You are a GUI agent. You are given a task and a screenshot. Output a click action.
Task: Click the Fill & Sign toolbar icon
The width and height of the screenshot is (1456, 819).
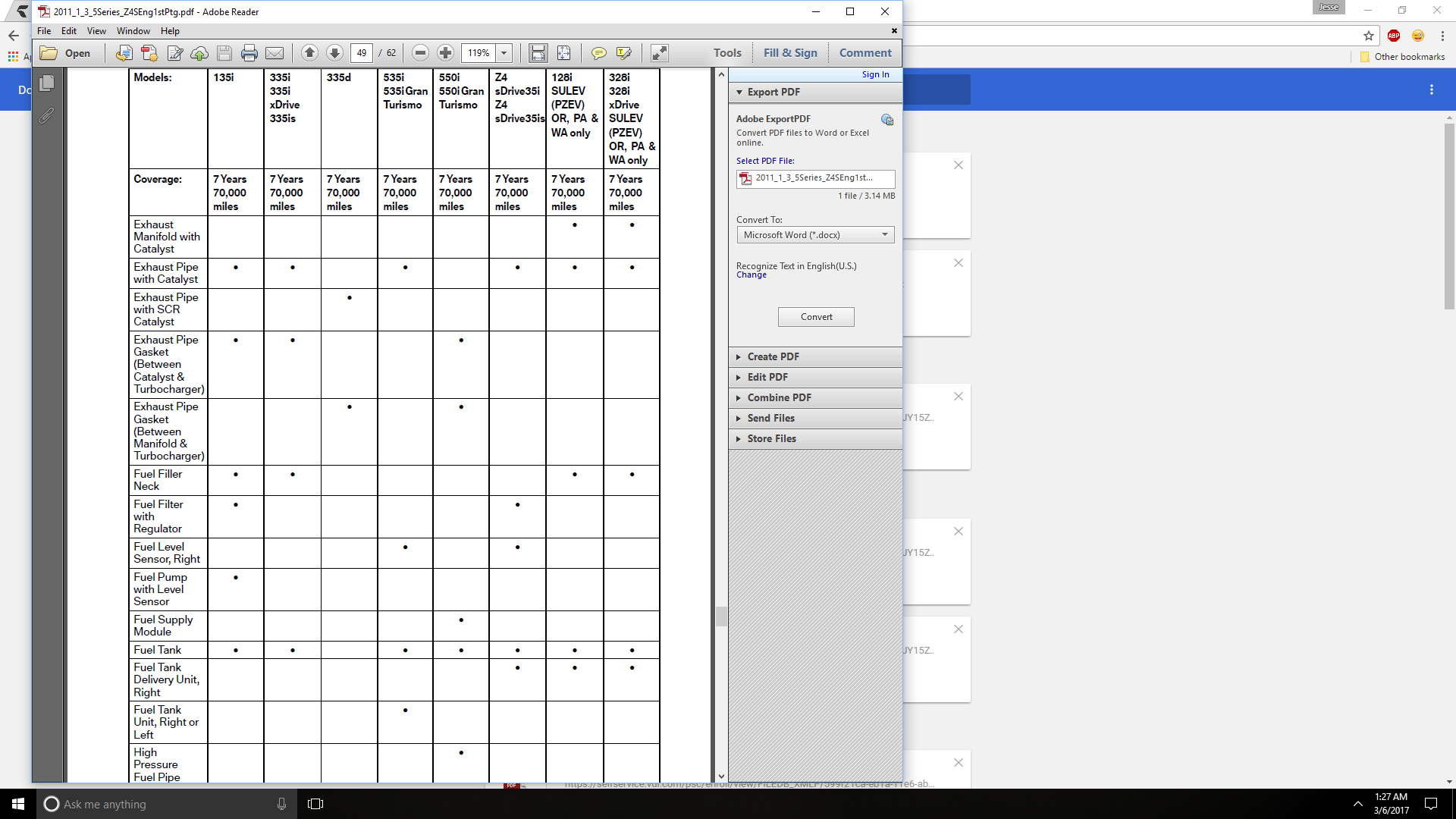[790, 53]
